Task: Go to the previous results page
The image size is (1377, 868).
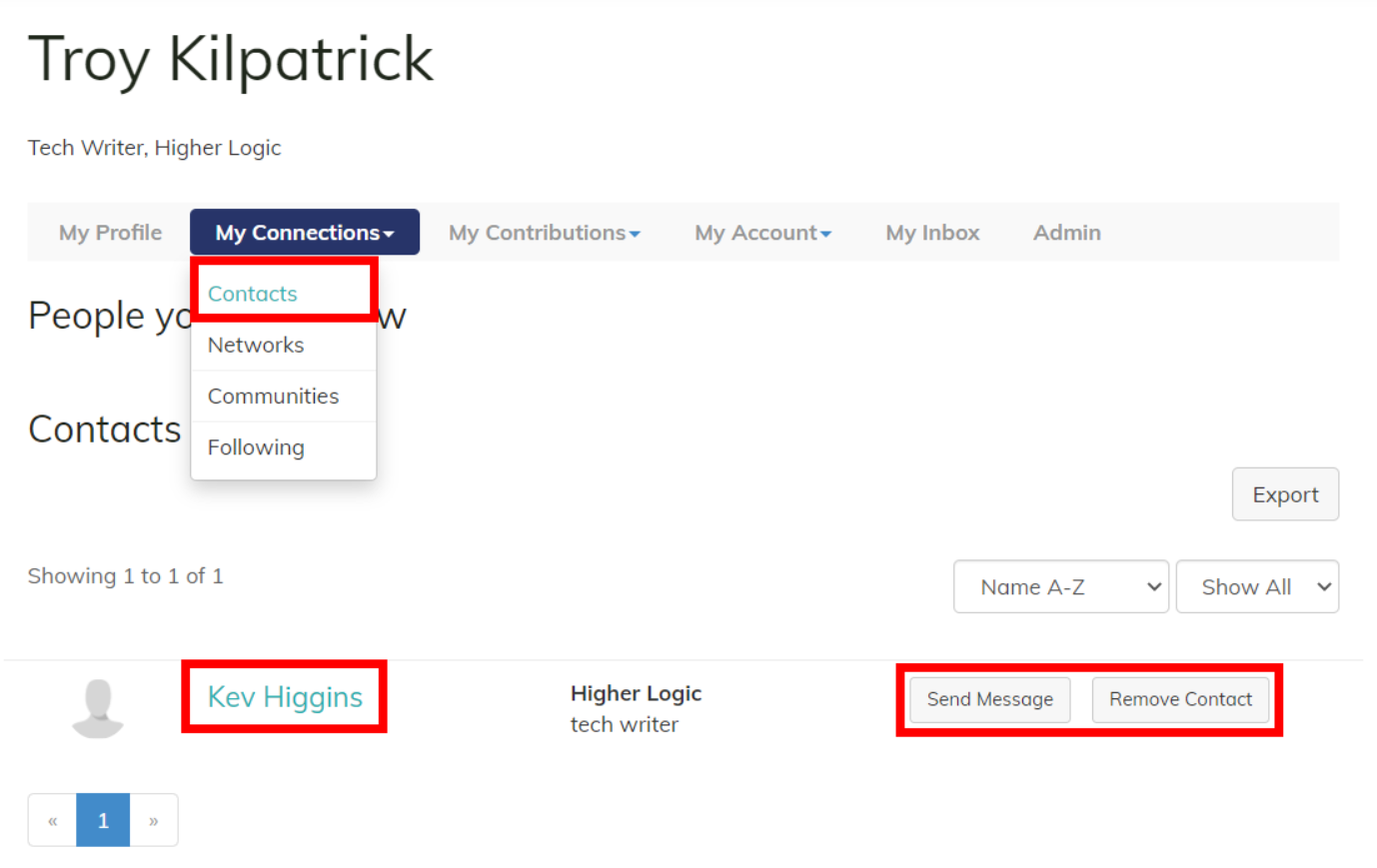Action: tap(53, 820)
